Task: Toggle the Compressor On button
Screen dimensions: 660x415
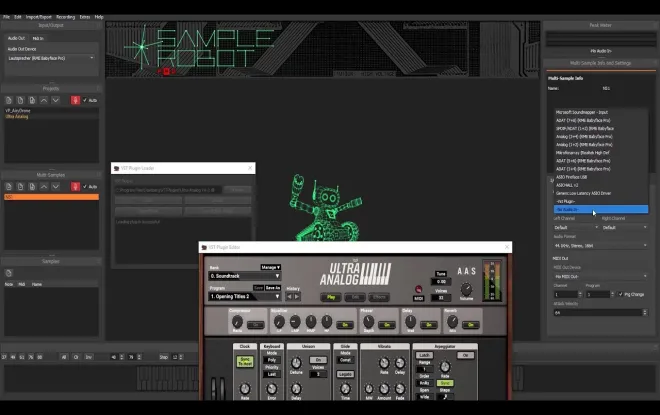Action: click(255, 325)
